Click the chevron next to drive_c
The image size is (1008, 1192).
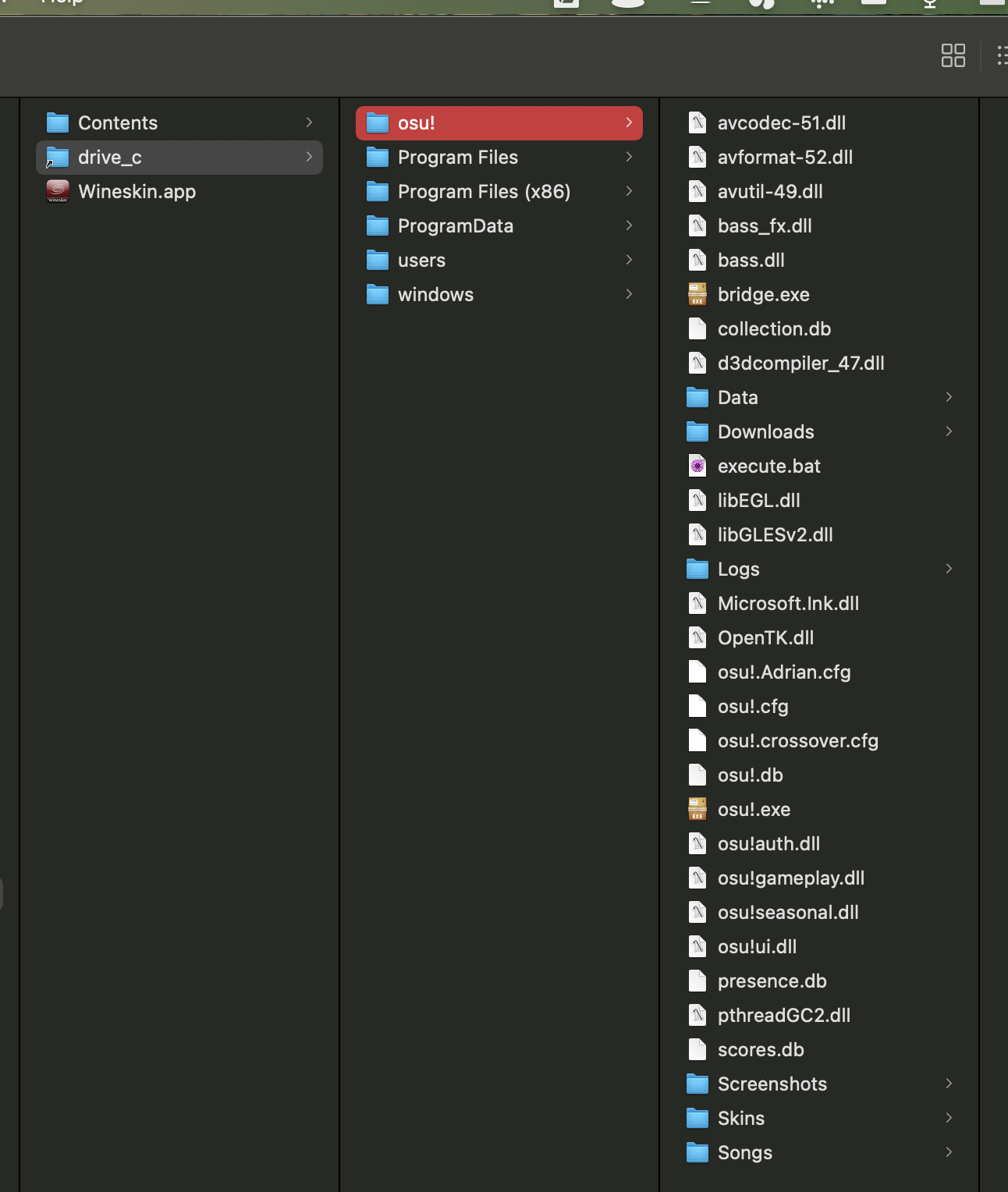click(x=309, y=157)
